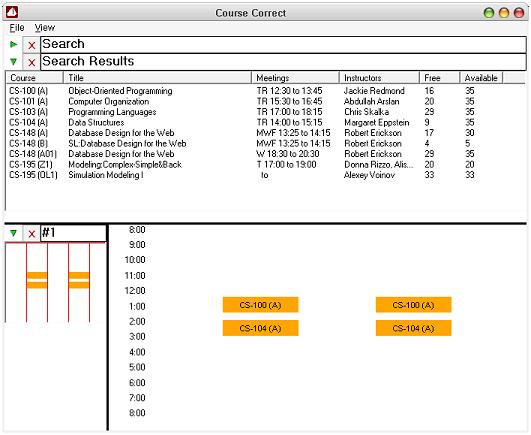Close the Search Results panel with red X
Image resolution: width=531 pixels, height=435 pixels.
(31, 62)
